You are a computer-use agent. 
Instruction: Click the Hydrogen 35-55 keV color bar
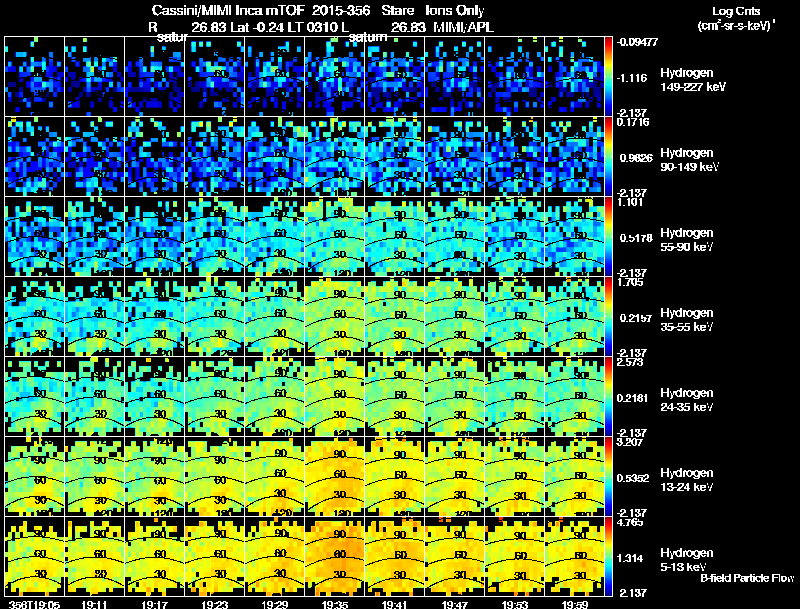click(608, 316)
